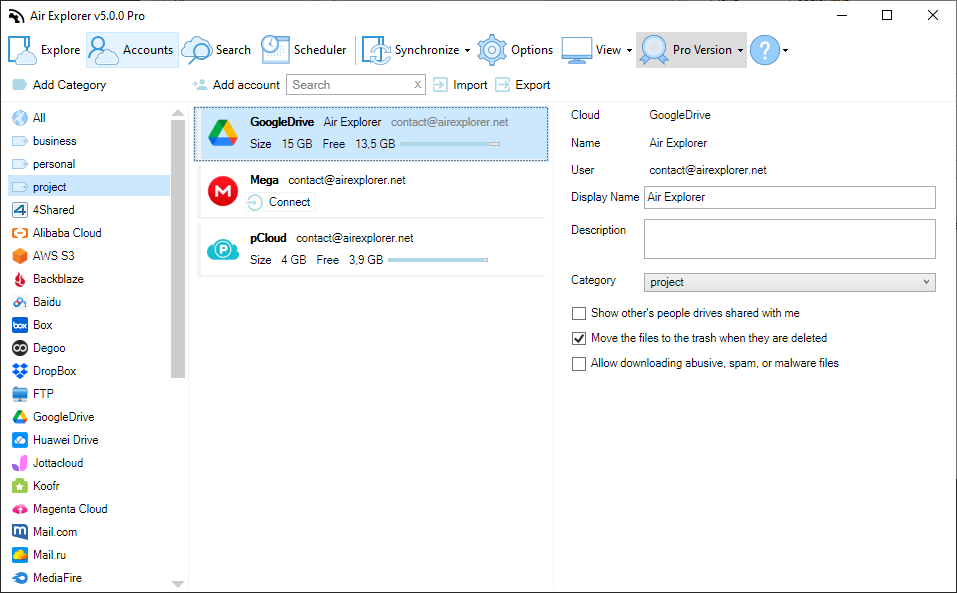
Task: Select FTP in the list
Action: click(89, 394)
